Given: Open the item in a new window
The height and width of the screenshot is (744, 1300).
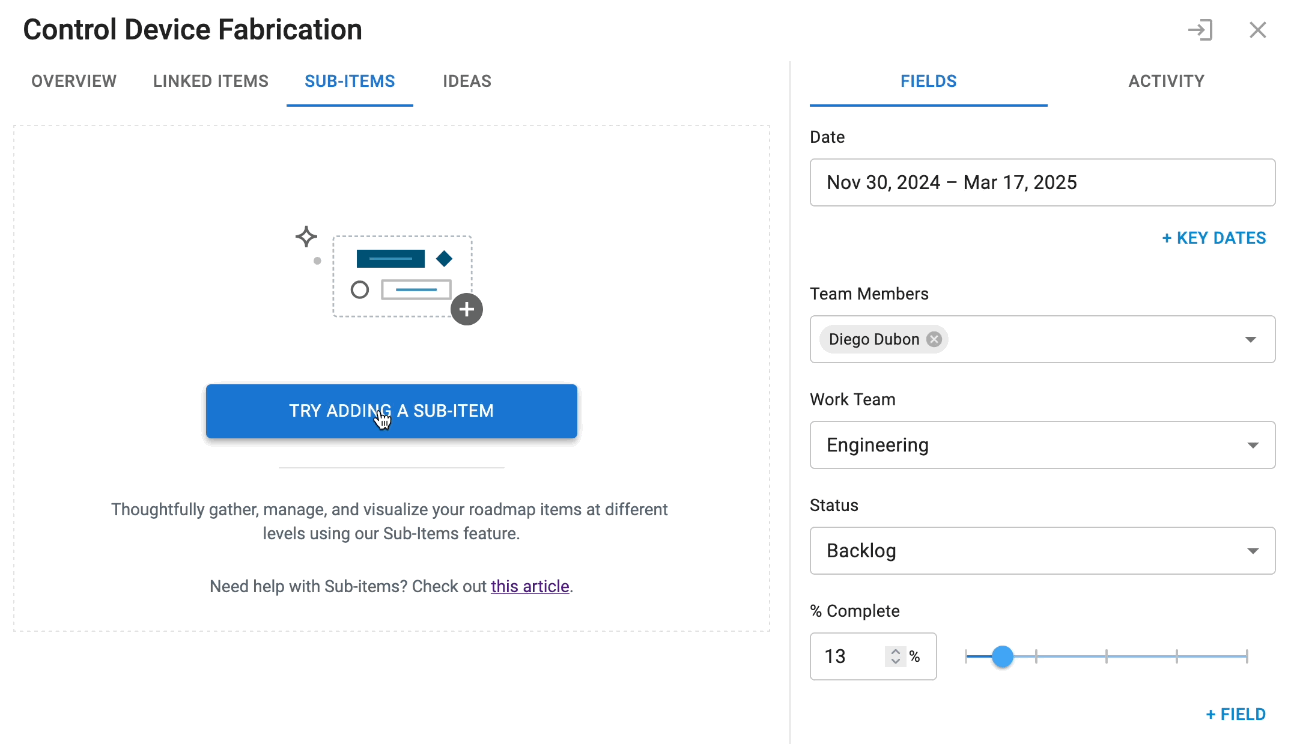Looking at the screenshot, I should [1200, 30].
